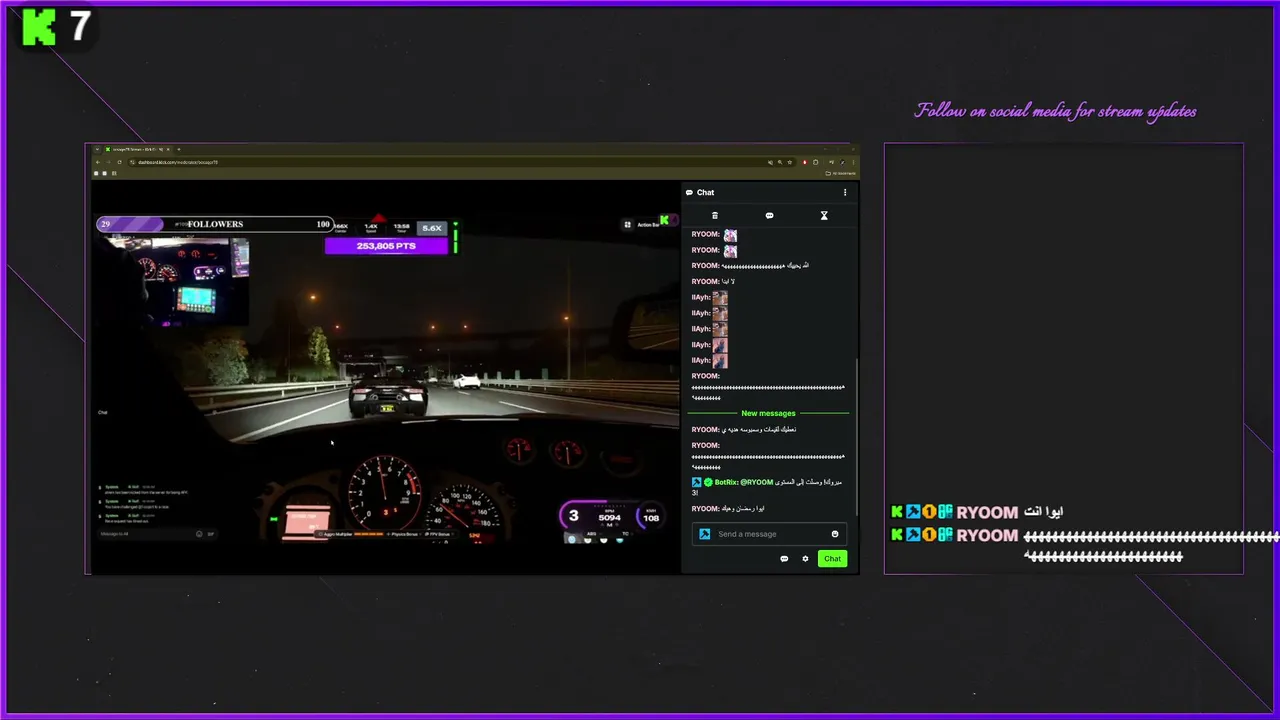This screenshot has width=1280, height=720.
Task: Click the Followers goal progress bar
Action: 215,224
